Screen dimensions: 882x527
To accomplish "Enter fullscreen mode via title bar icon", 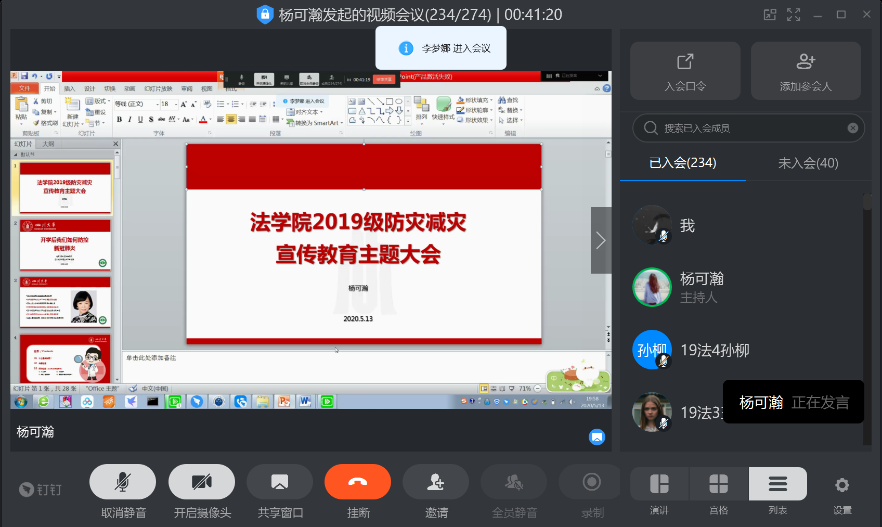I will pos(794,14).
